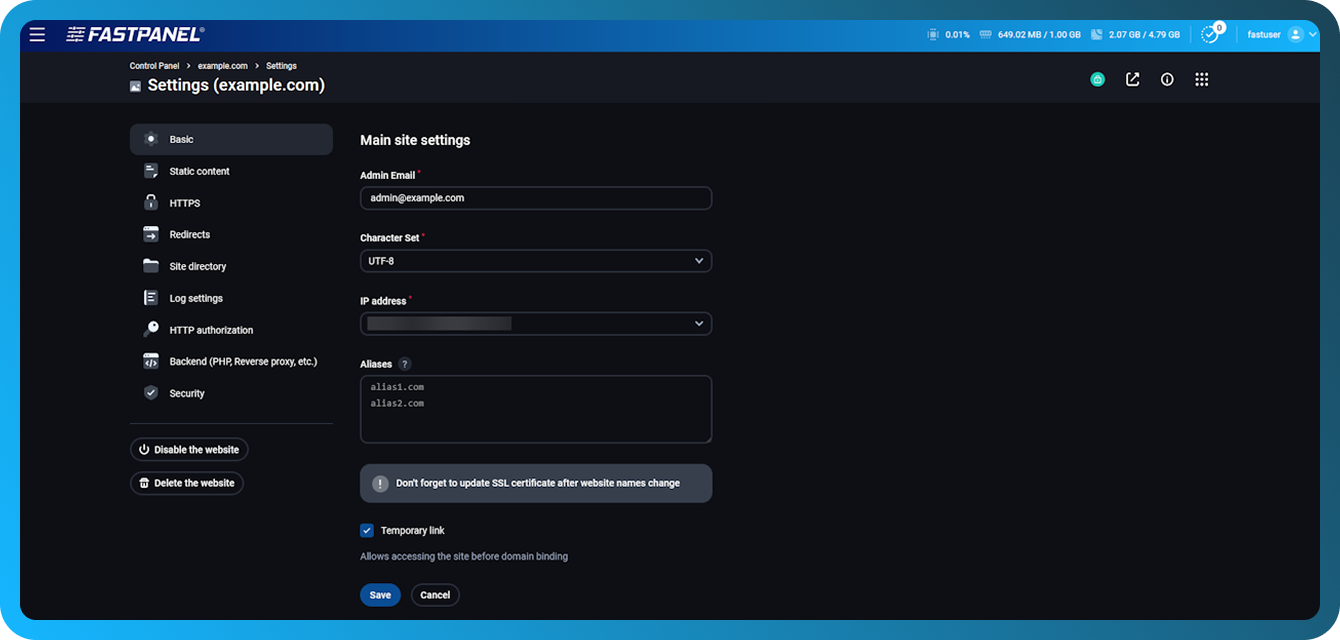Save the main site settings
1340x640 pixels.
pos(380,594)
